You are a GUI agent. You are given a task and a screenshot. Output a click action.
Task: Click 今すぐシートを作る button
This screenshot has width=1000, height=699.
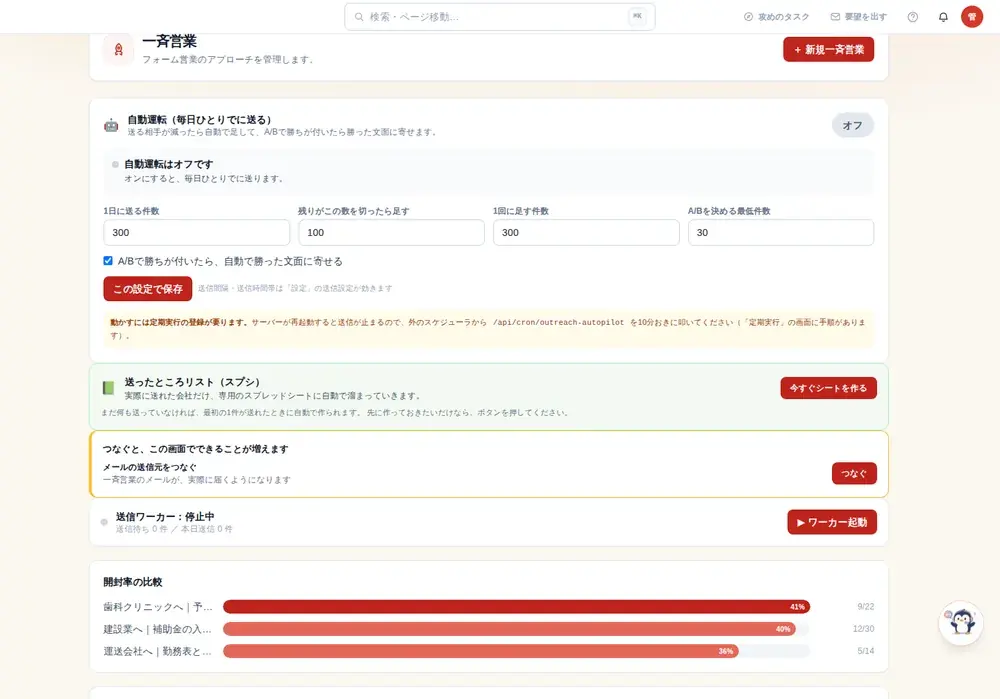[x=828, y=388]
